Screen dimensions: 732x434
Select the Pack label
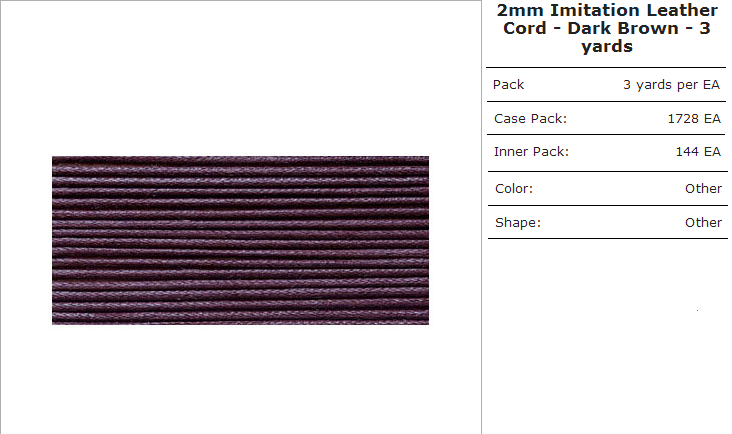pos(508,84)
